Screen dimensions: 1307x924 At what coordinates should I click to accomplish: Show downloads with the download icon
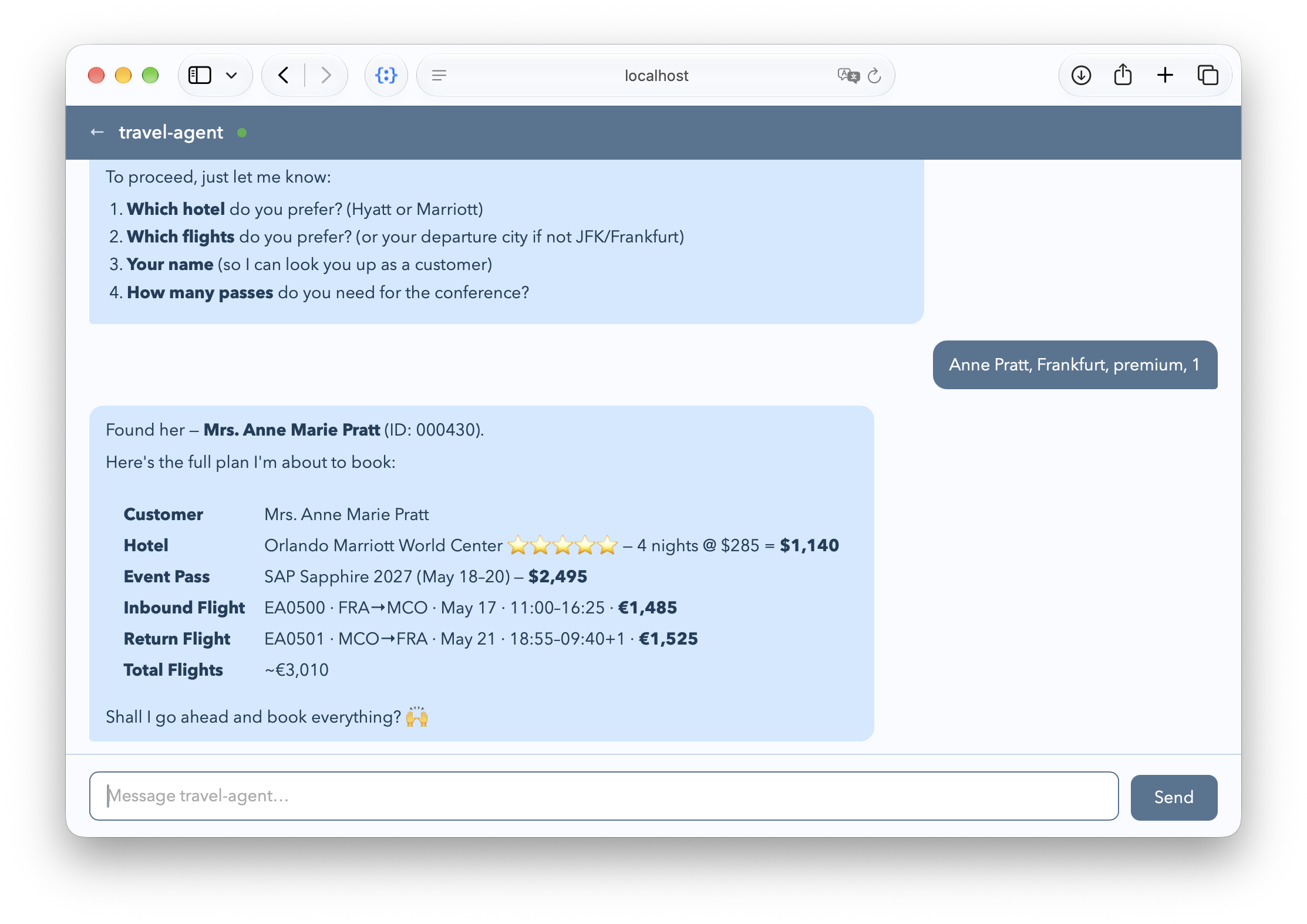[x=1081, y=75]
